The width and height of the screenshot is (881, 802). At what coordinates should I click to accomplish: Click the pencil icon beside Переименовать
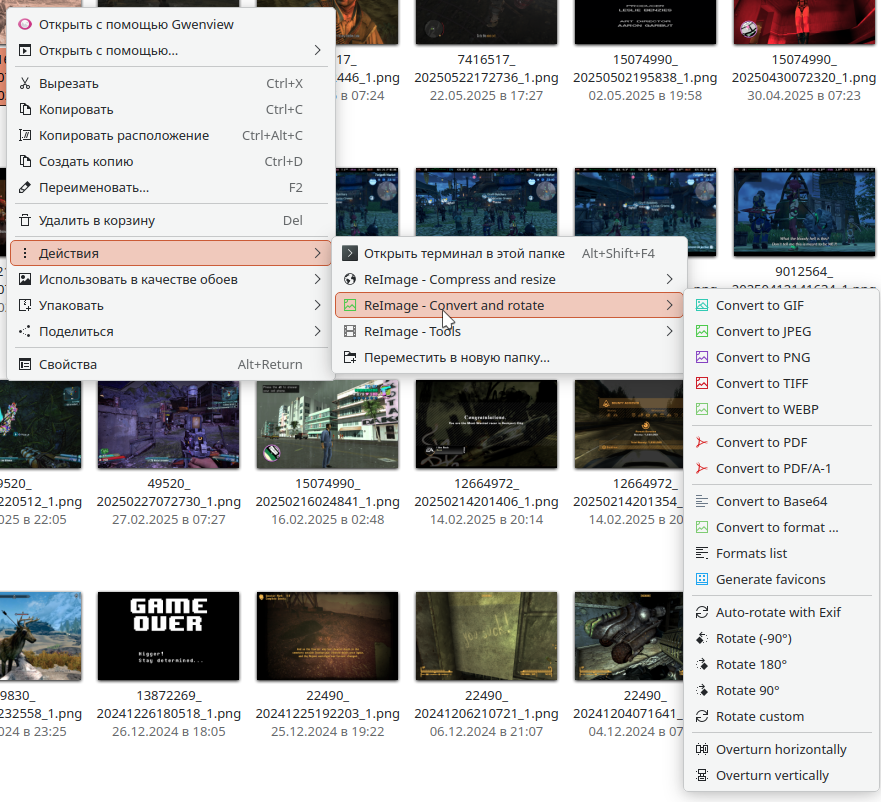click(25, 188)
